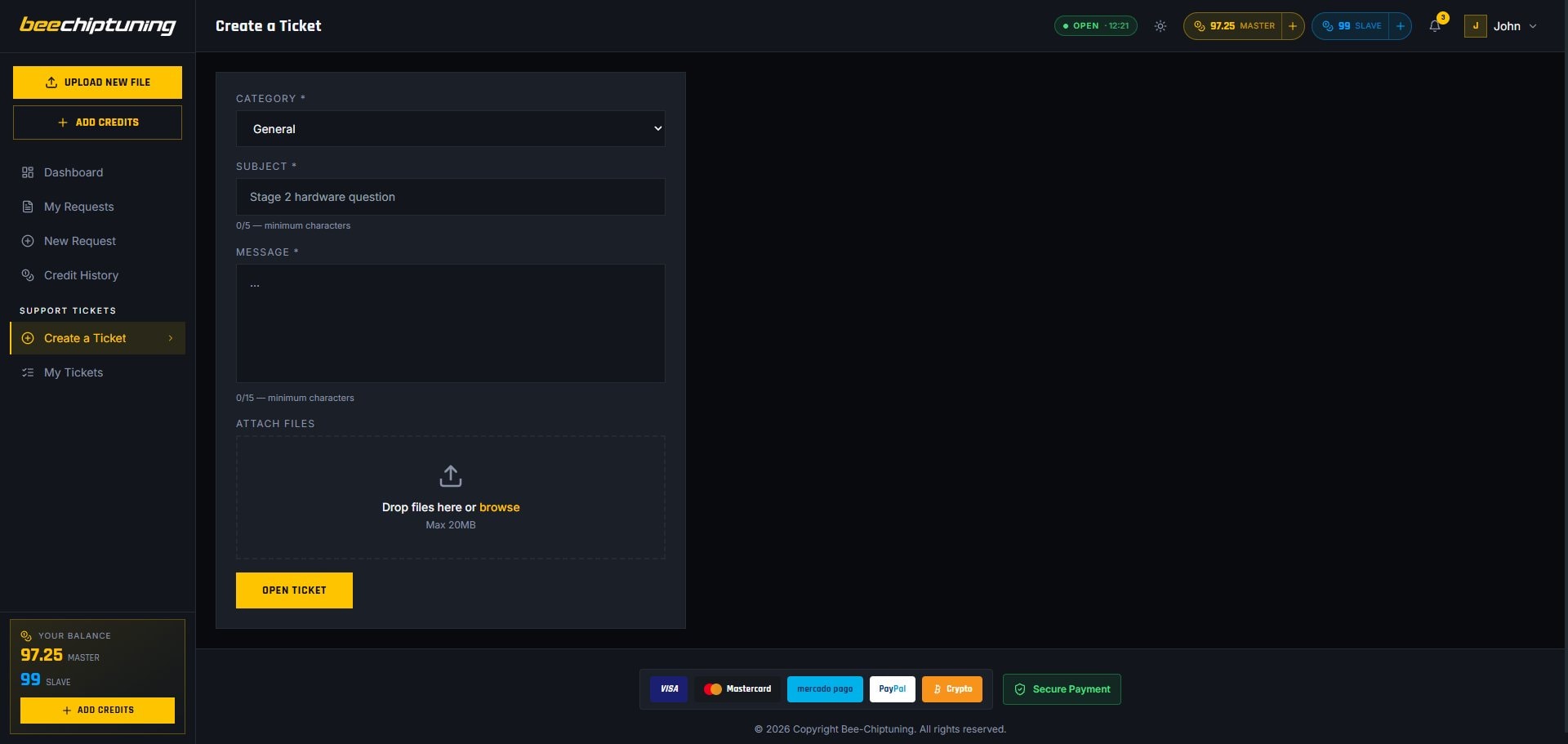Click Add Credits button below Upload

point(97,123)
